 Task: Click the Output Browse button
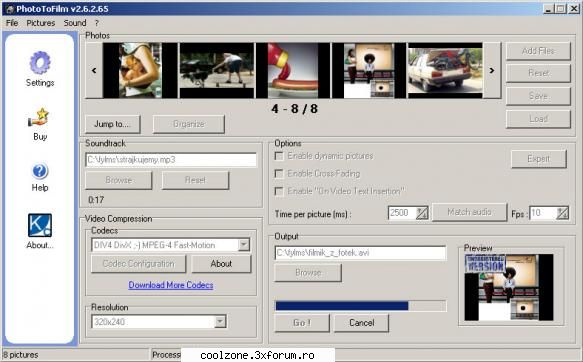(308, 273)
